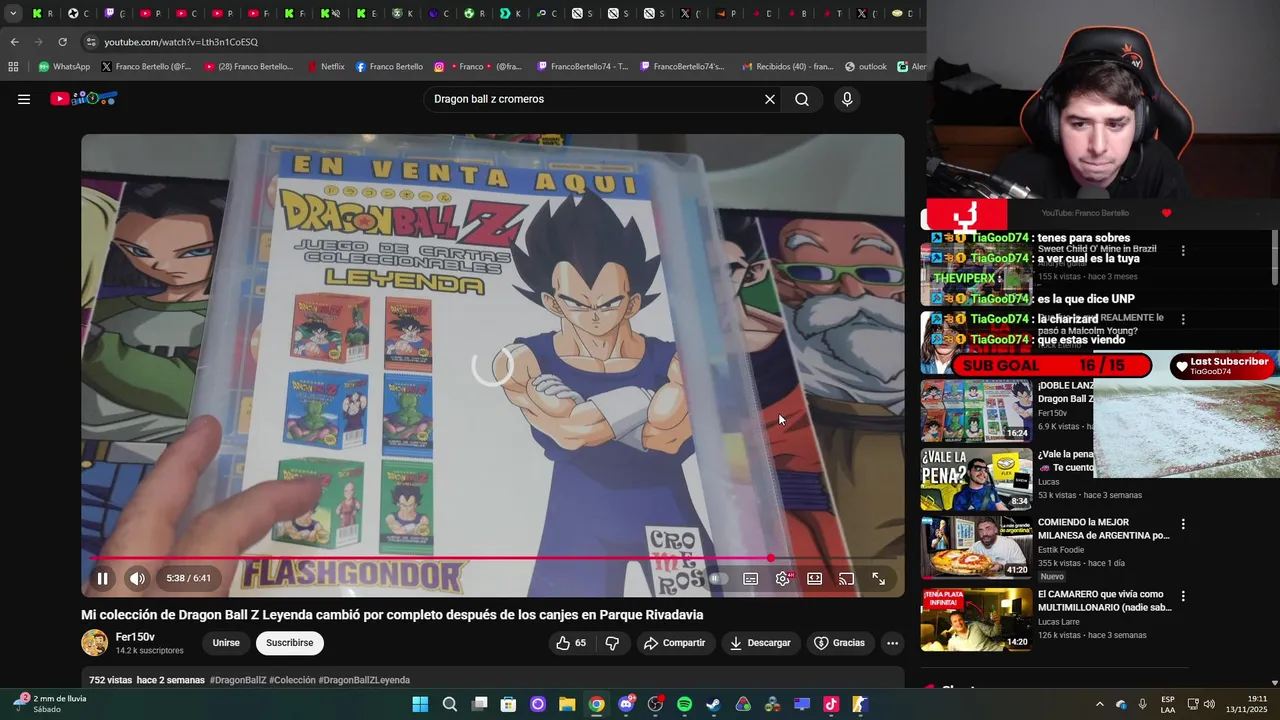
Task: Open the YouTube hamburger guide menu
Action: (x=24, y=99)
